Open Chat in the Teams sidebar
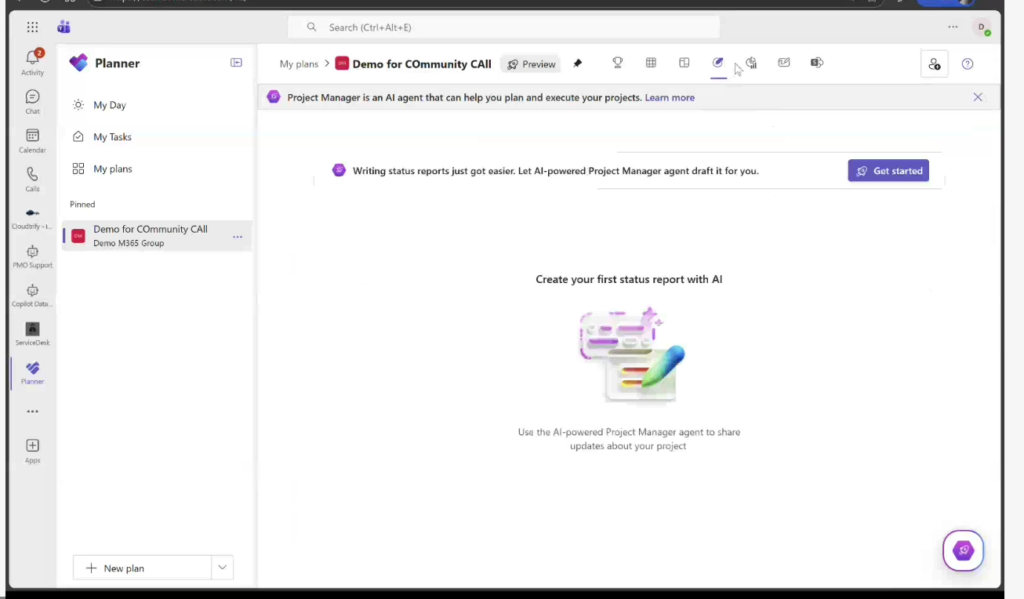This screenshot has width=1024, height=599. coord(32,102)
